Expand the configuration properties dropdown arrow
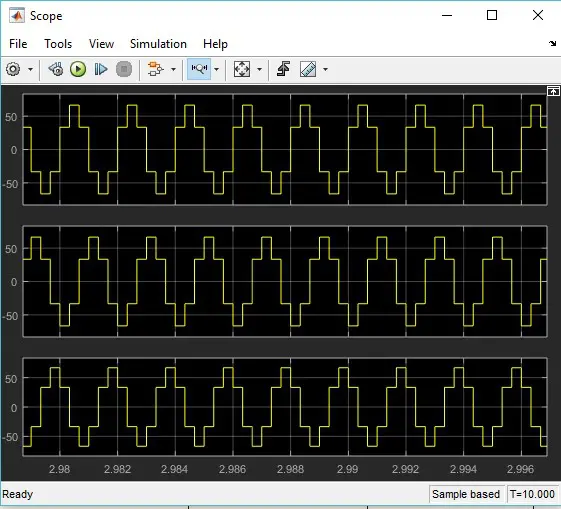 tap(30, 69)
